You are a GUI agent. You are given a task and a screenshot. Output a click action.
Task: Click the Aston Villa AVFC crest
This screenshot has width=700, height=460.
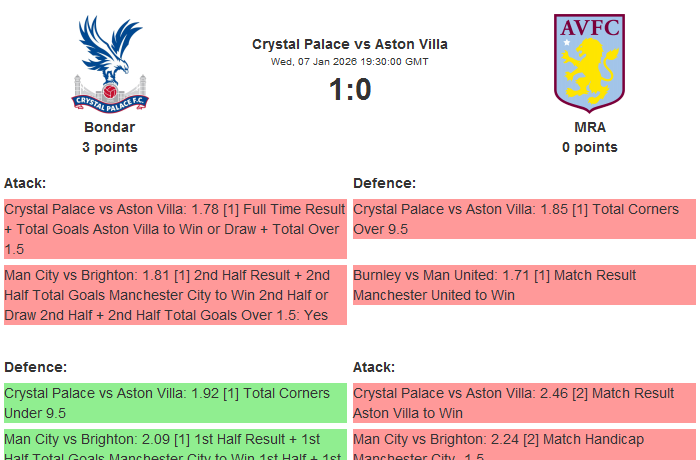589,61
